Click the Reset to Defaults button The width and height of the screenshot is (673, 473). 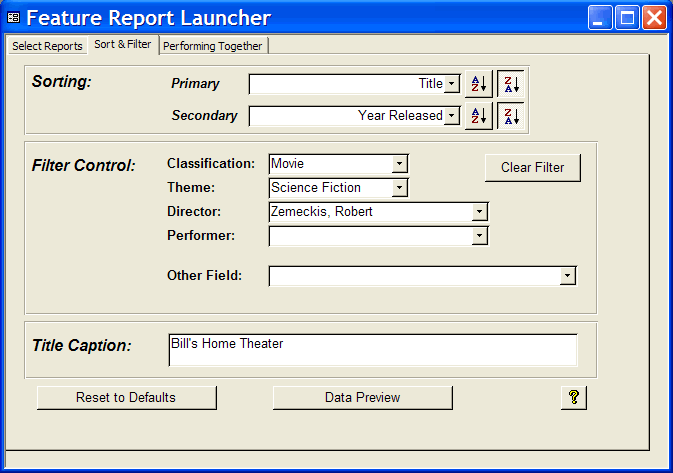coord(126,397)
